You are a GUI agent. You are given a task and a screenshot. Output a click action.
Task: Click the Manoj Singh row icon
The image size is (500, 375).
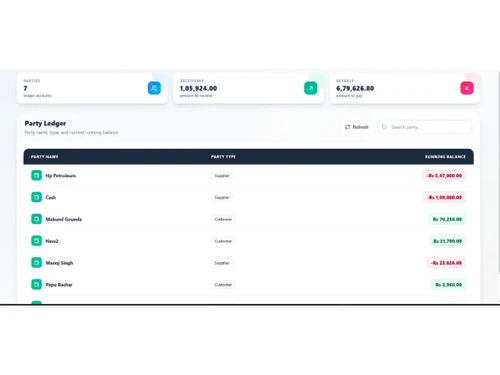tap(36, 263)
